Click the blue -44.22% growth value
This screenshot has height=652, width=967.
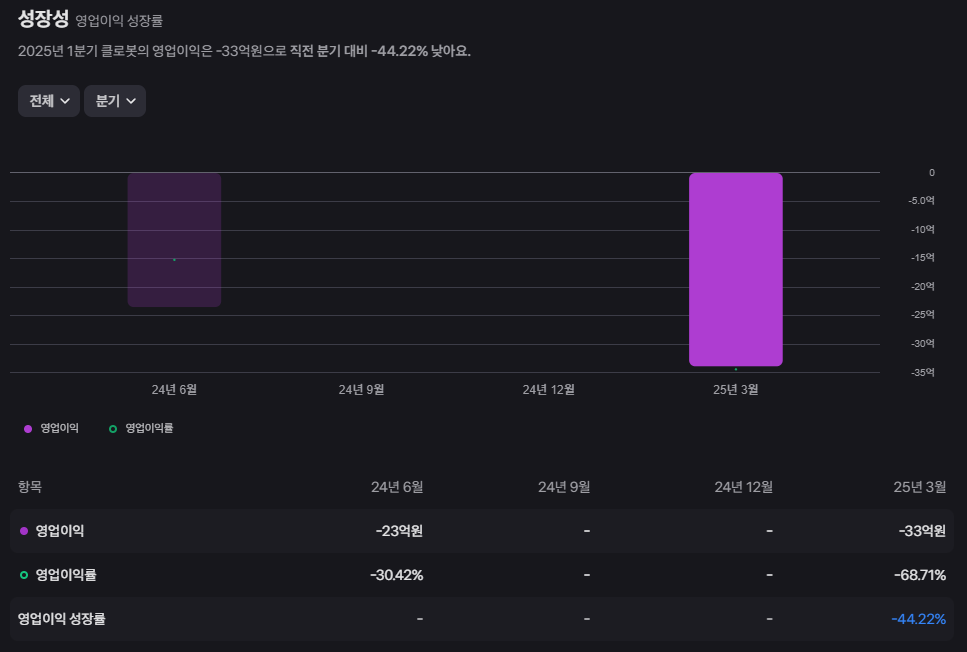click(x=918, y=619)
